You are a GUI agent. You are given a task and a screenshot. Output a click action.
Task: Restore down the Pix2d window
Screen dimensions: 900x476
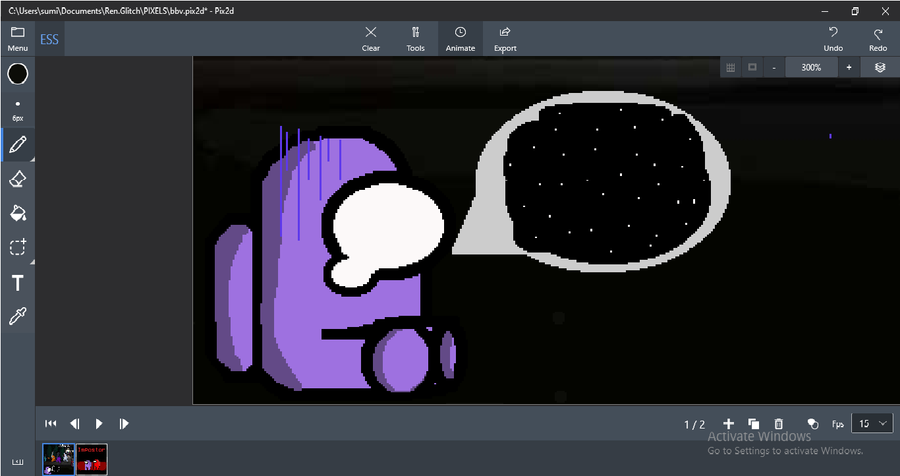855,11
